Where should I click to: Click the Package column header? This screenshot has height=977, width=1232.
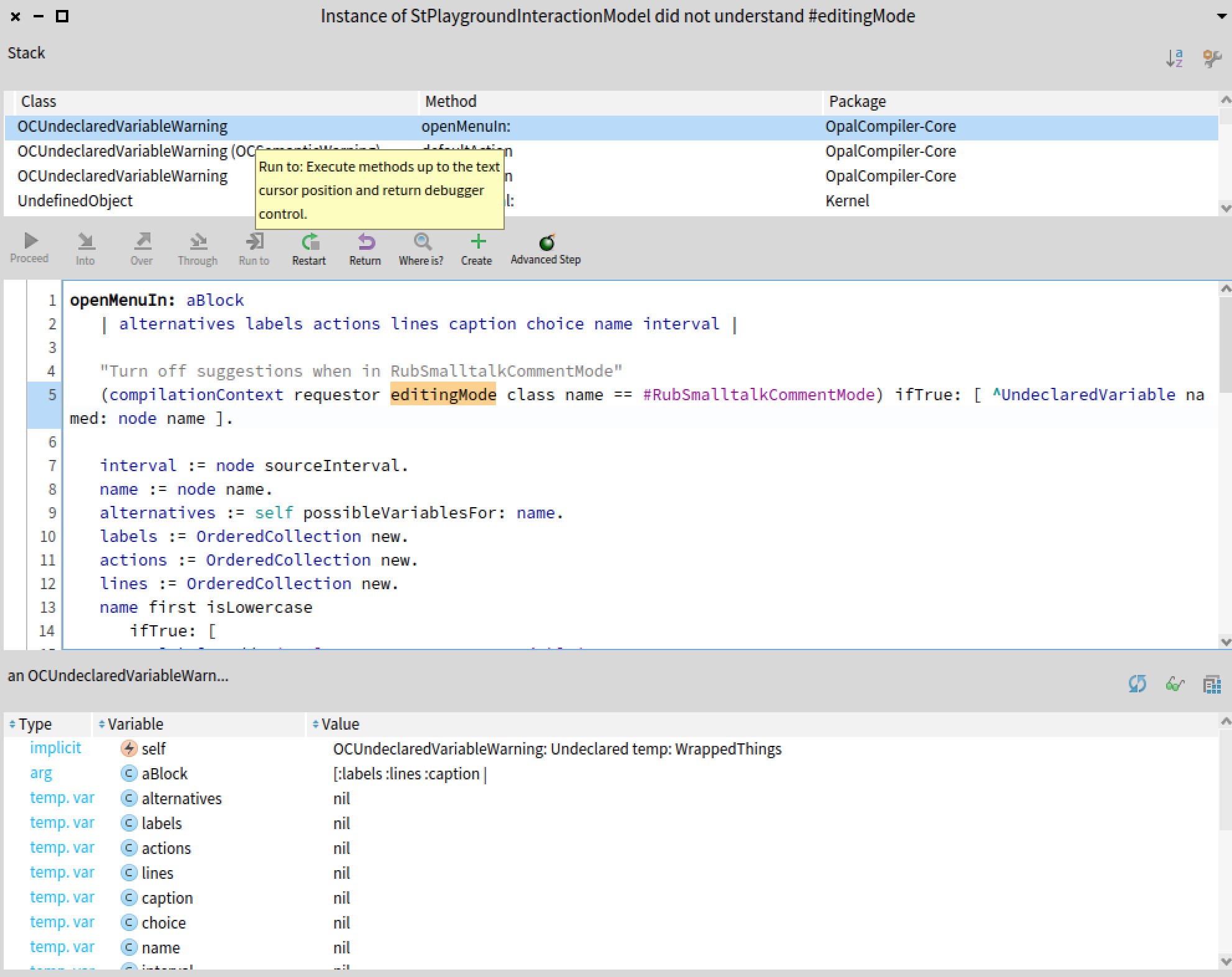point(857,101)
